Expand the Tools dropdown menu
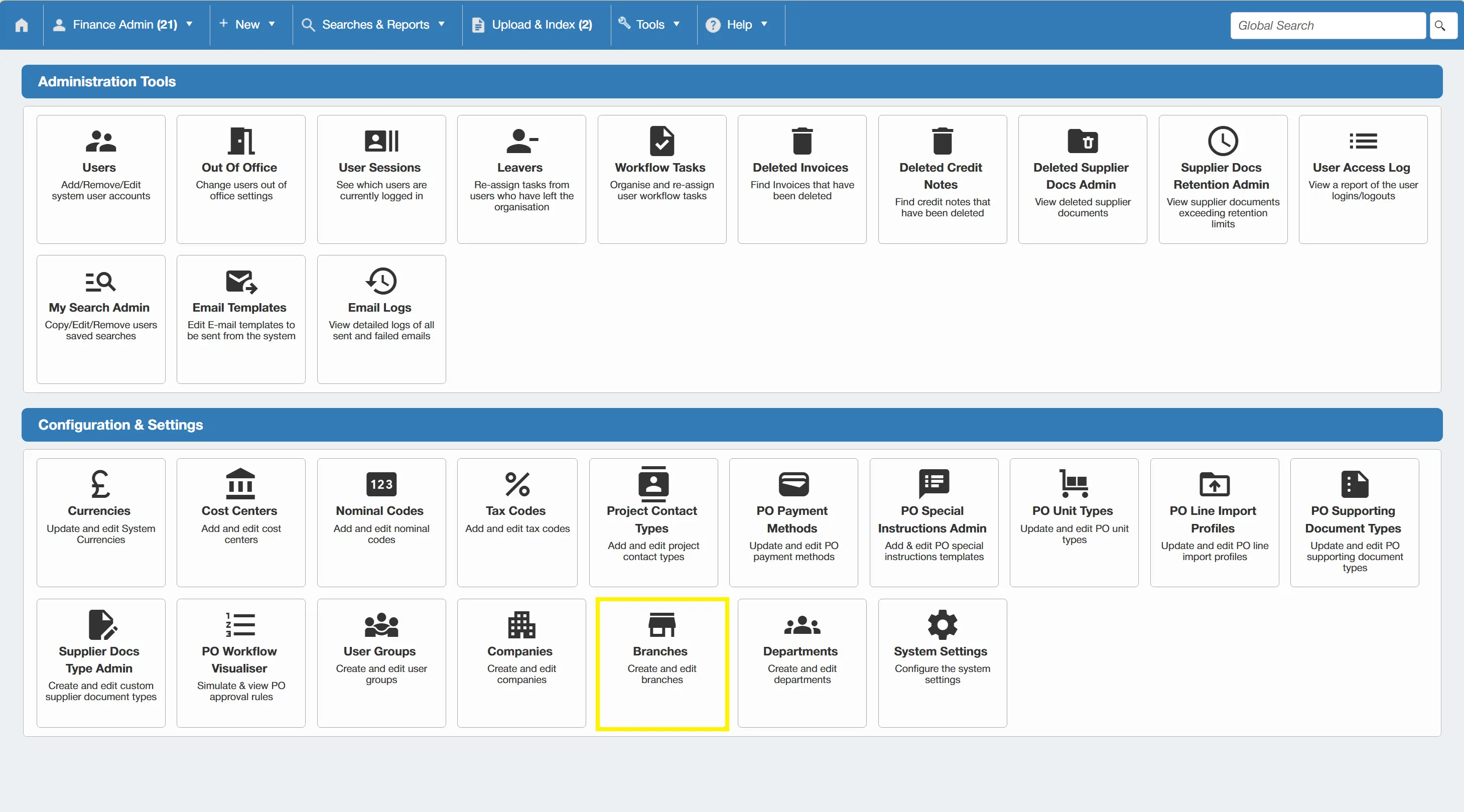 tap(649, 25)
